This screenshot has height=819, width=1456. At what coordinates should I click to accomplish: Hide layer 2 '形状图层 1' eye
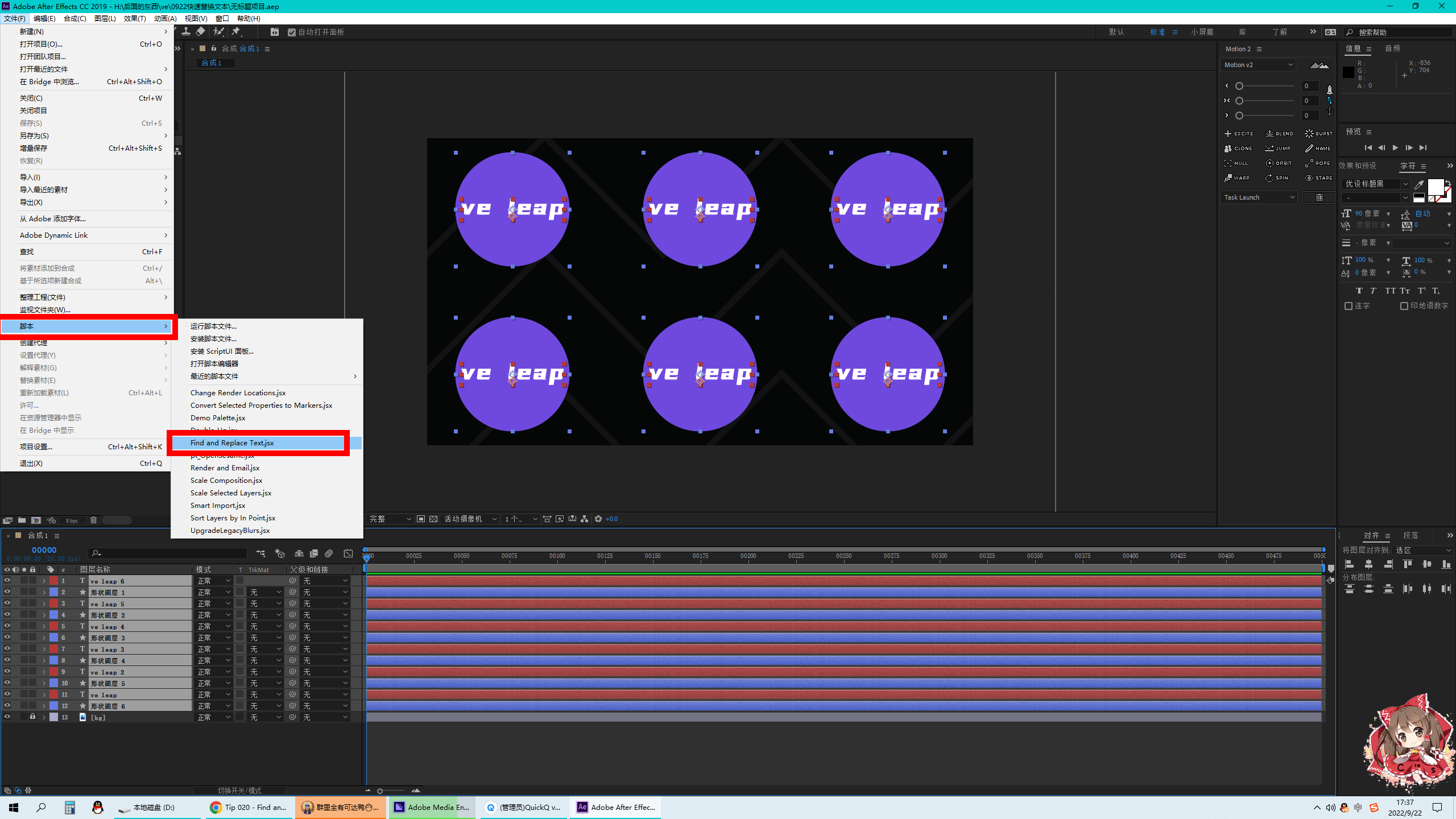[x=7, y=592]
